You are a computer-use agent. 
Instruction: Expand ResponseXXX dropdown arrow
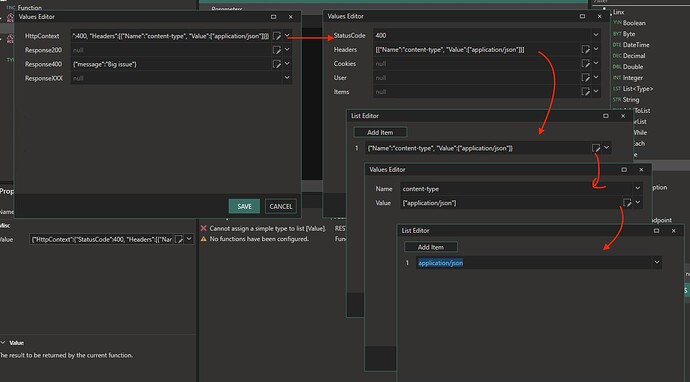[x=287, y=78]
